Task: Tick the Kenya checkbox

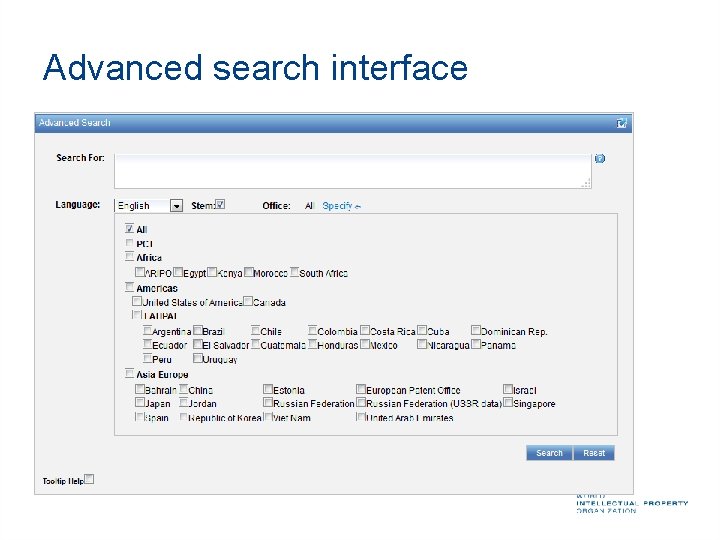Action: coord(212,272)
